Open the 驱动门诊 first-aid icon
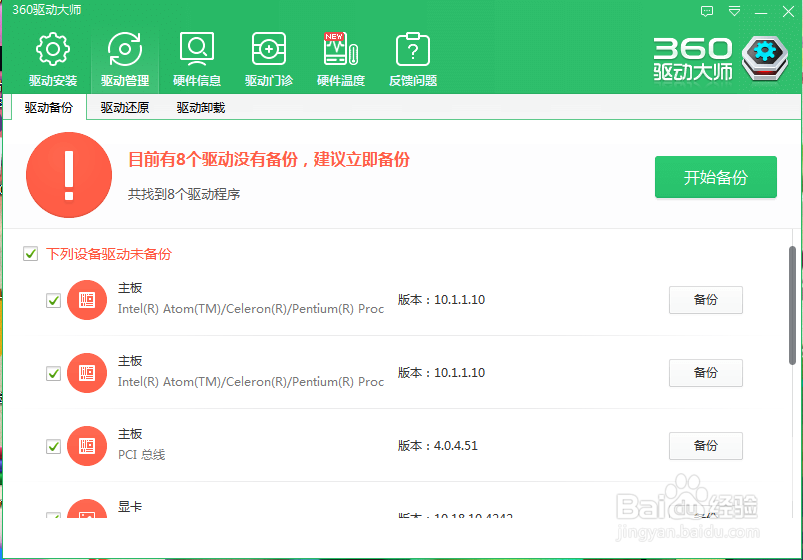The height and width of the screenshot is (560, 803). tap(269, 49)
